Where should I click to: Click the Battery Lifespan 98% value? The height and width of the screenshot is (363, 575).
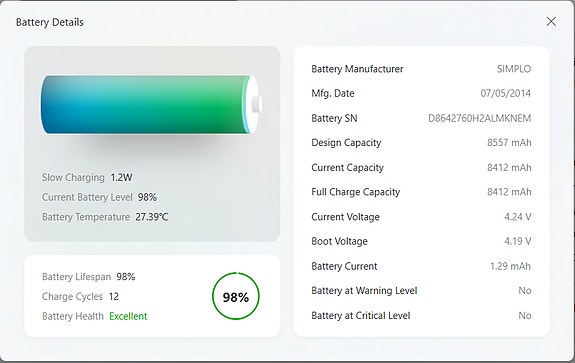pos(126,276)
